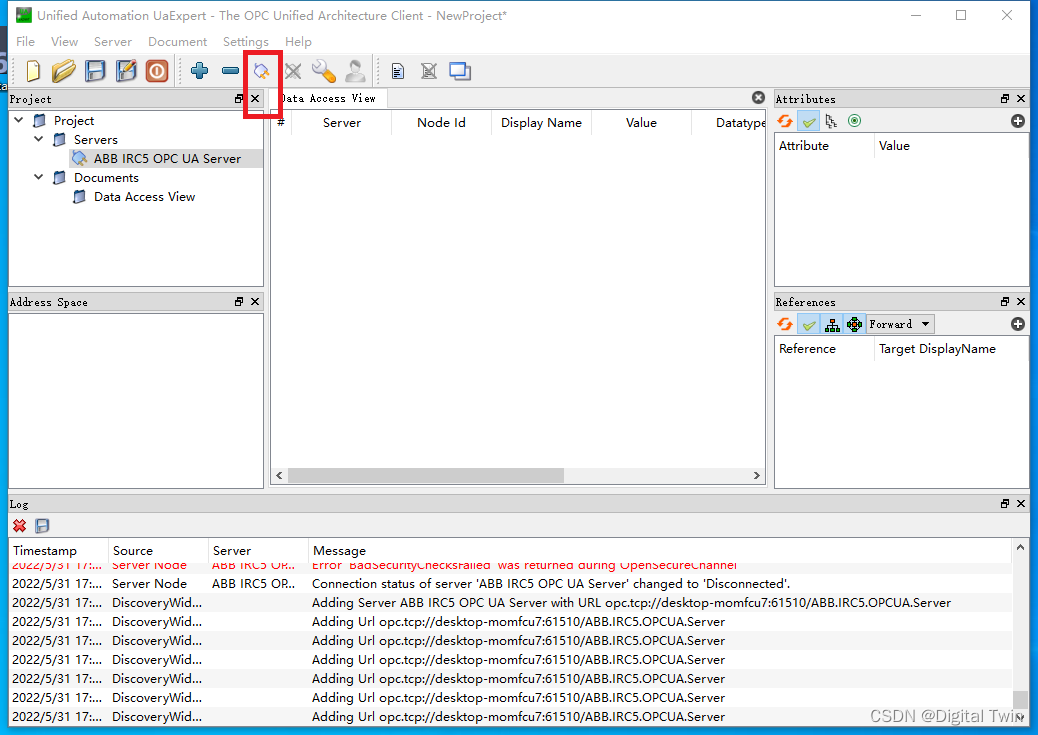Image resolution: width=1038 pixels, height=735 pixels.
Task: Open the Forward direction dropdown in References
Action: 900,324
